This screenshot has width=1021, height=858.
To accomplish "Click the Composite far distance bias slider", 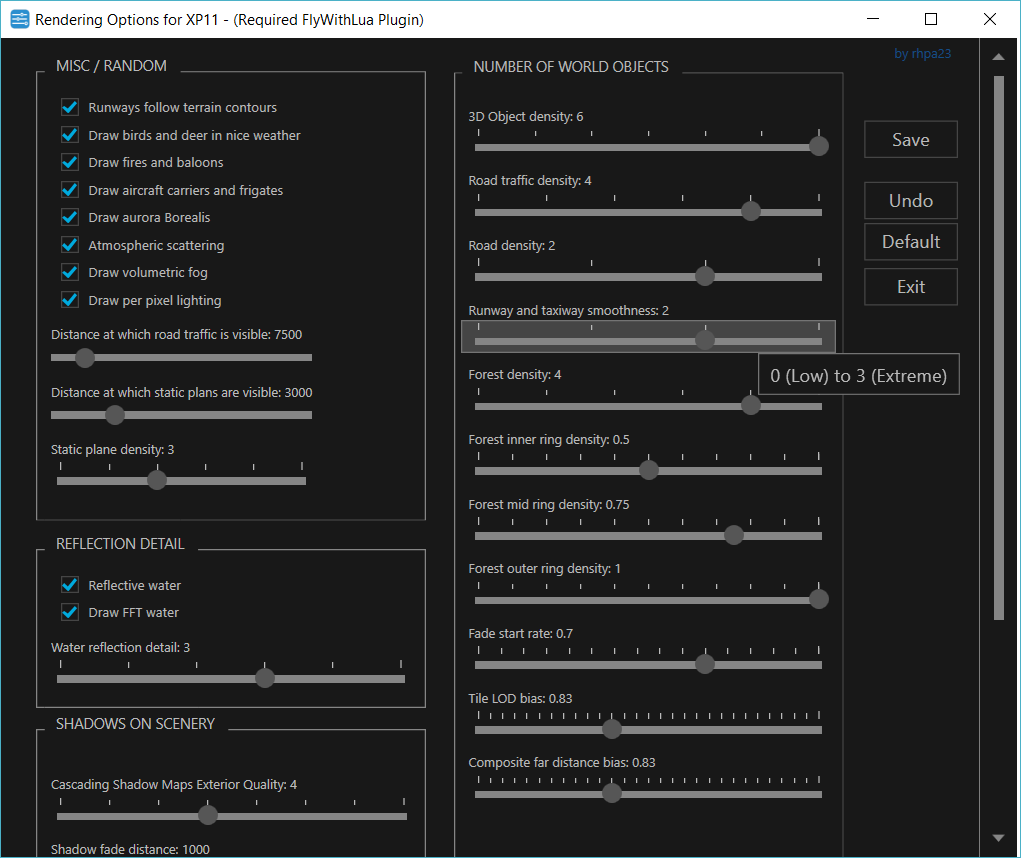I will coord(648,788).
